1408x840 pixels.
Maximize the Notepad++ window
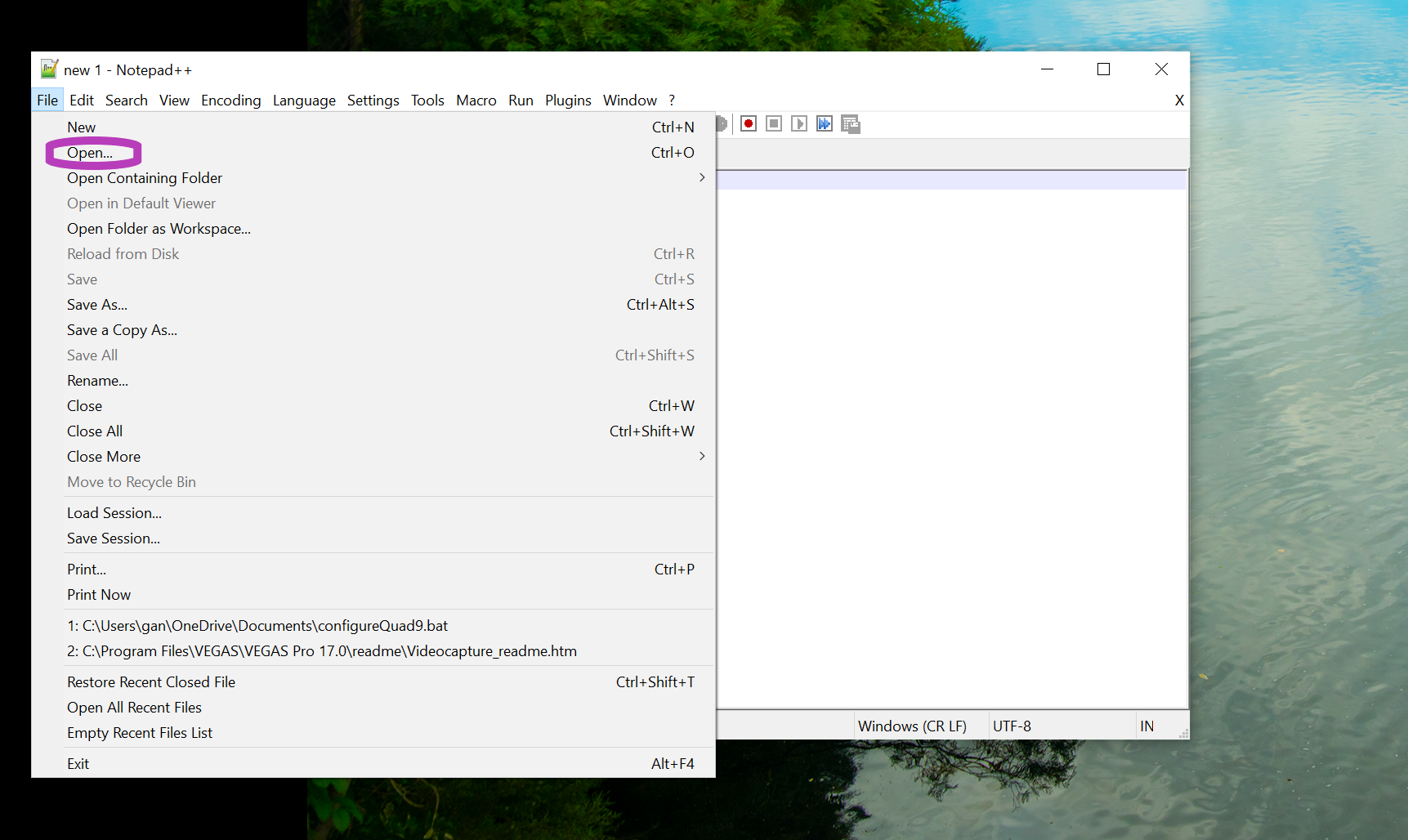pos(1103,69)
